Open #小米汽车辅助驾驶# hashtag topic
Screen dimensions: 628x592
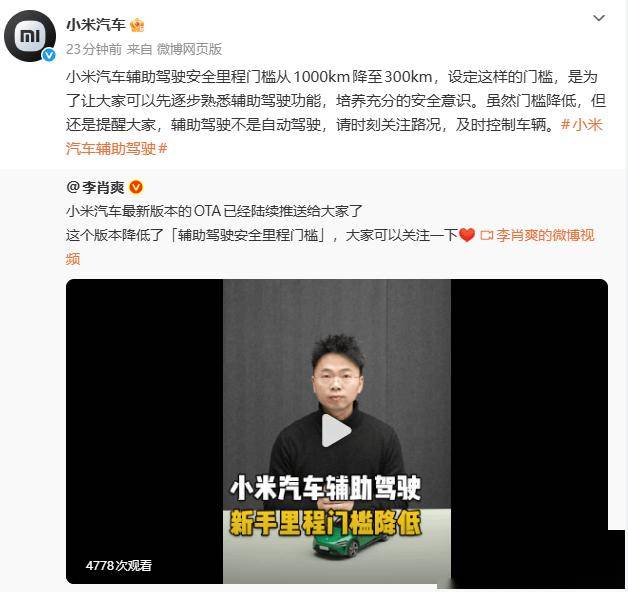coord(334,137)
